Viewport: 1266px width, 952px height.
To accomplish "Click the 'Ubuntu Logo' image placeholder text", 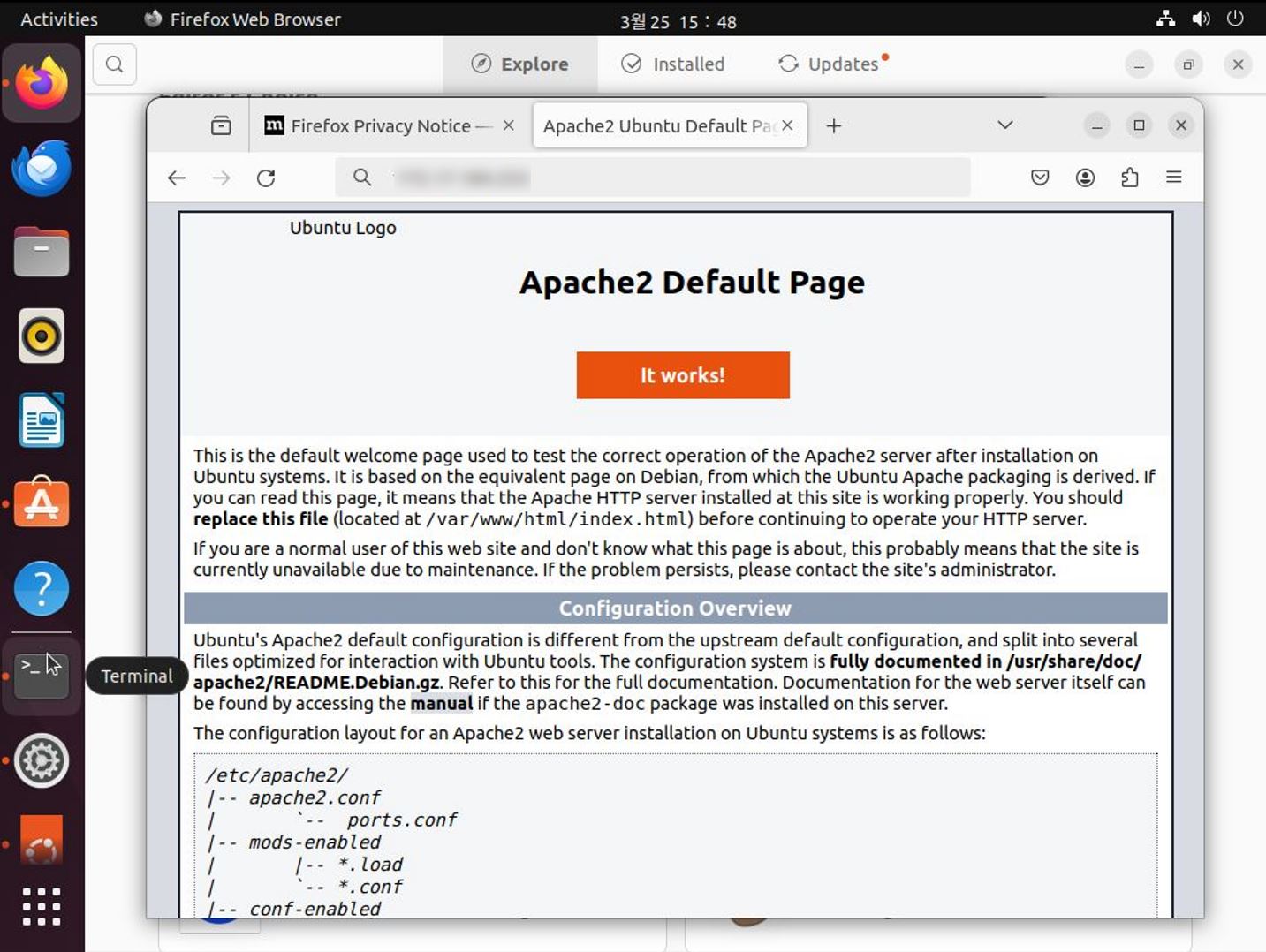I will (x=343, y=228).
